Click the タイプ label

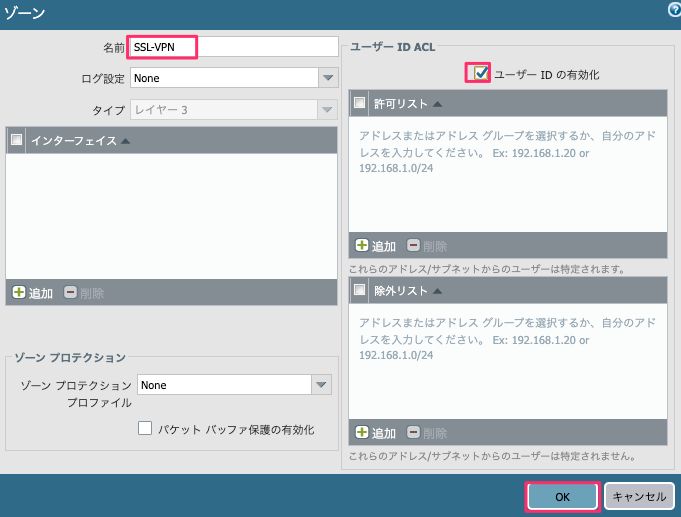coord(109,110)
